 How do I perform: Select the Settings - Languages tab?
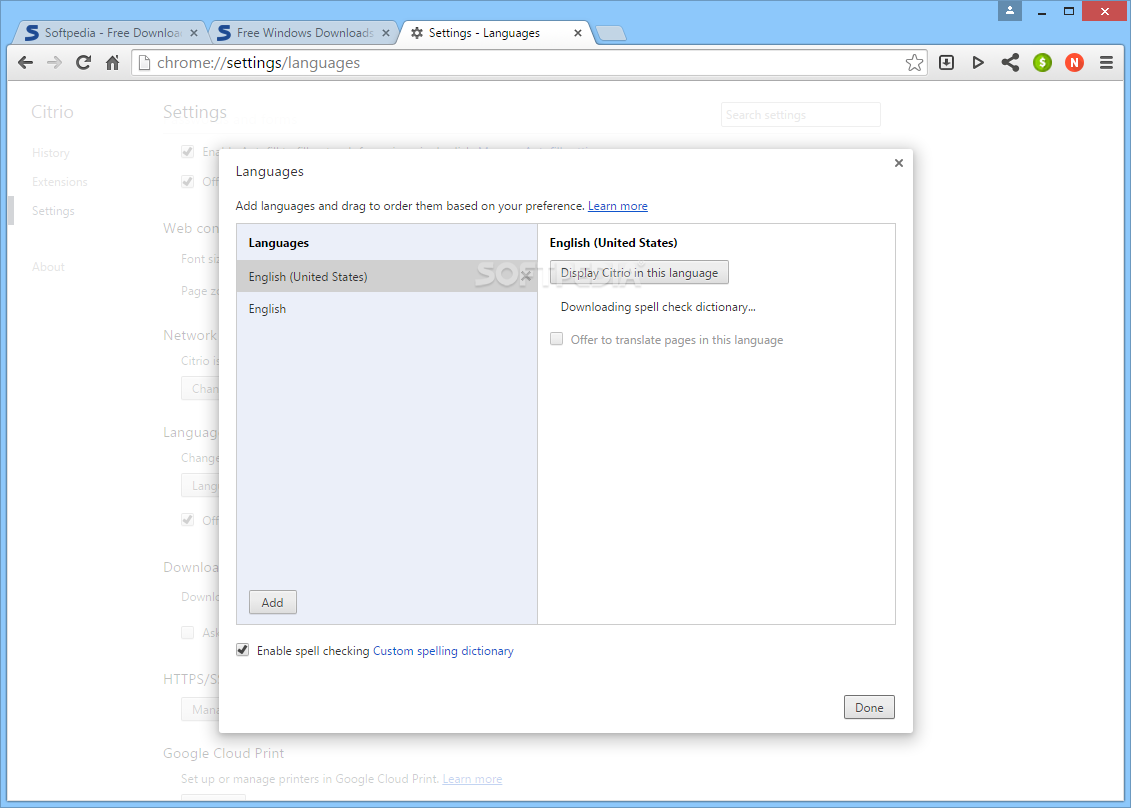pyautogui.click(x=494, y=33)
